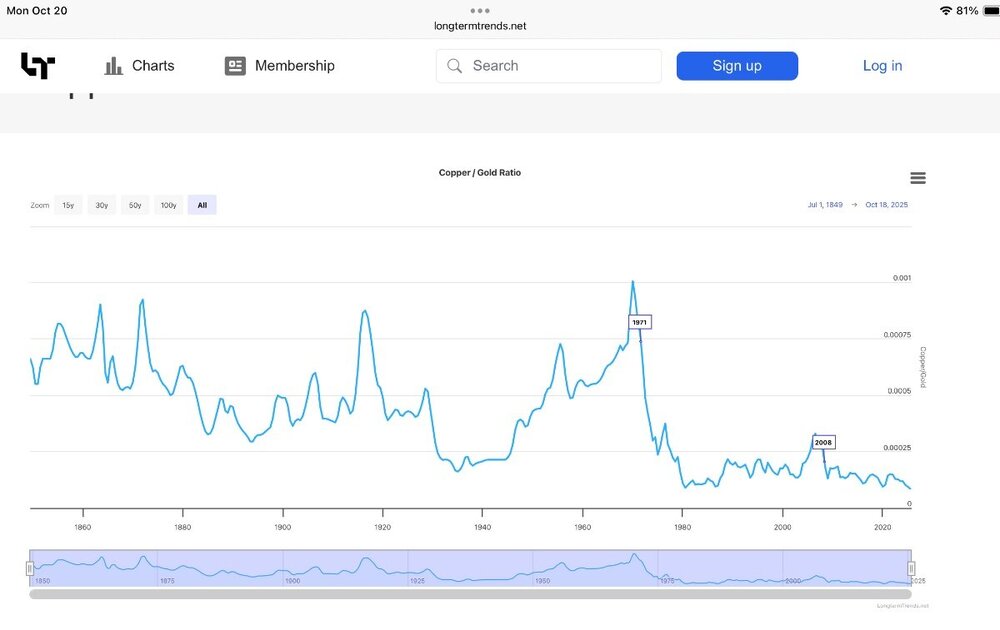Click the 1920 x-axis label
The width and height of the screenshot is (1000, 630).
(x=383, y=527)
